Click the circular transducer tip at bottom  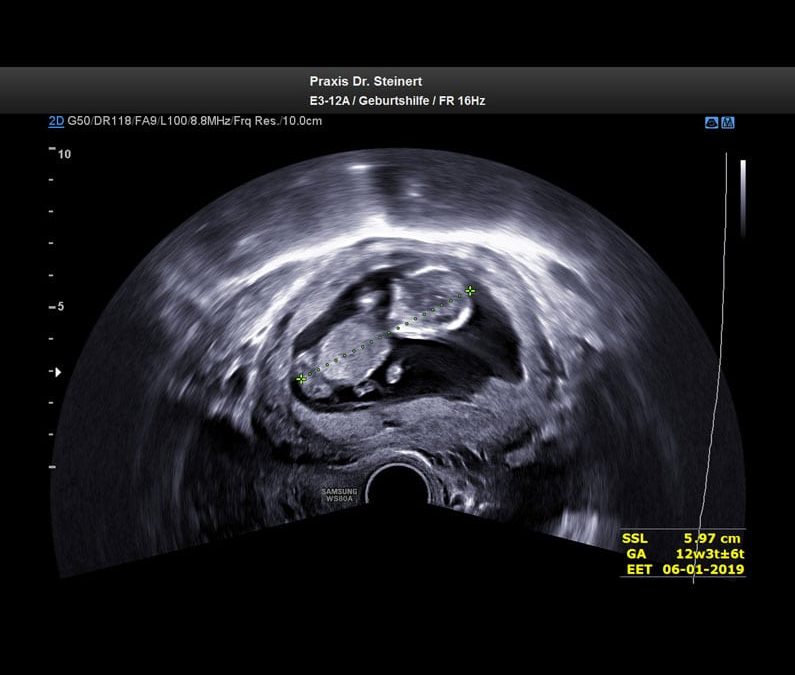tap(397, 487)
